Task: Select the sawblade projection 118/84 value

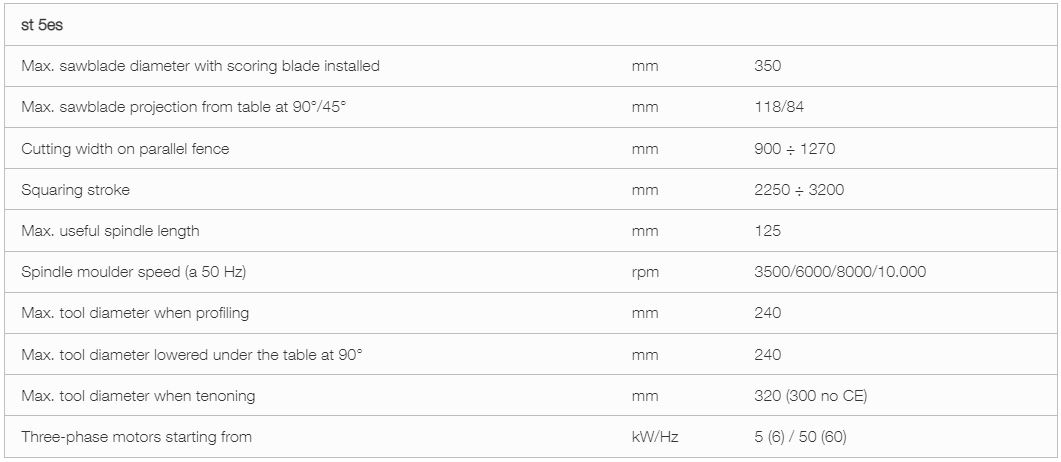Action: 779,108
